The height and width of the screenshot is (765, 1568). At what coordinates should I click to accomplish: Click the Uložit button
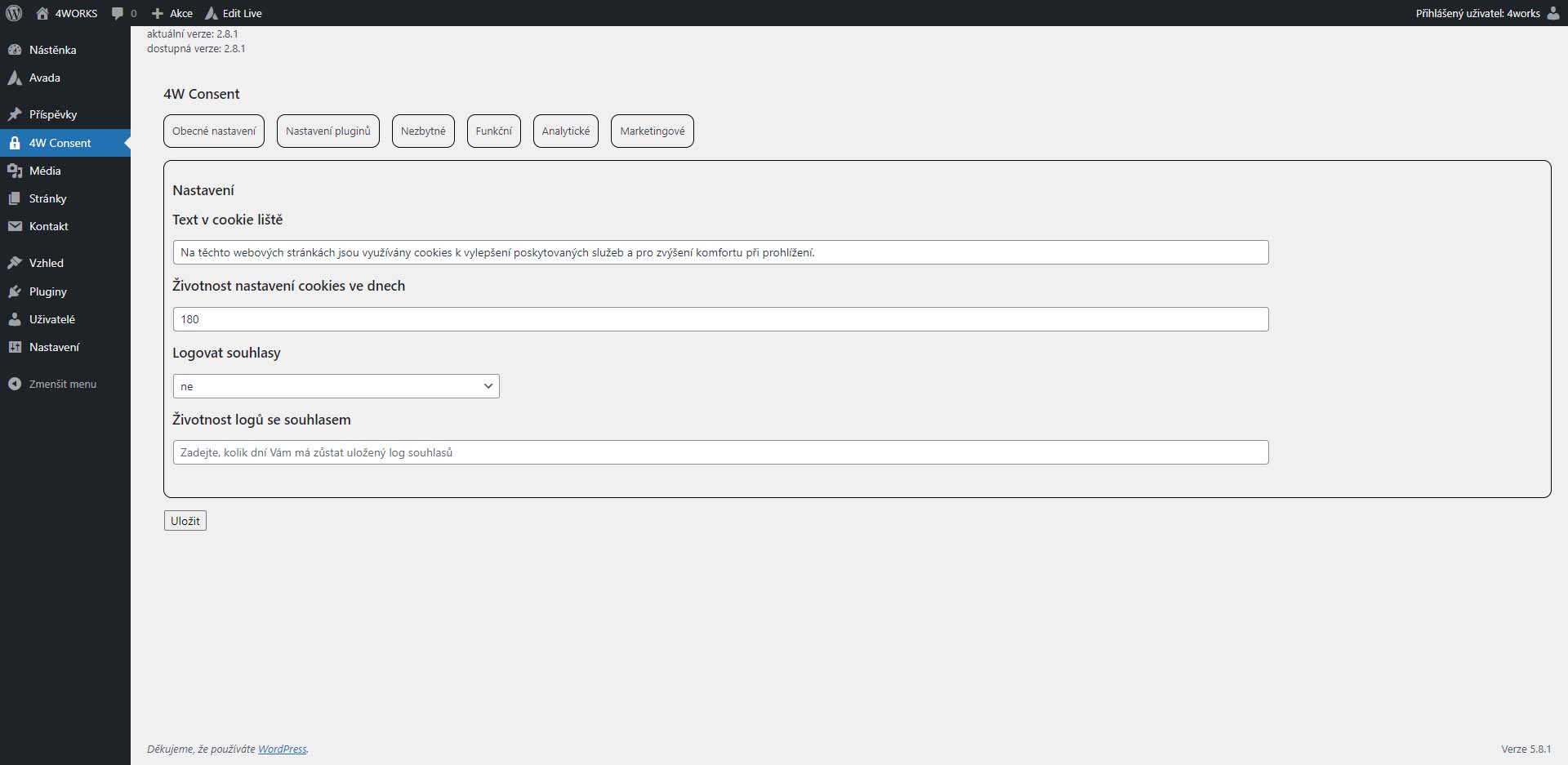(x=185, y=521)
